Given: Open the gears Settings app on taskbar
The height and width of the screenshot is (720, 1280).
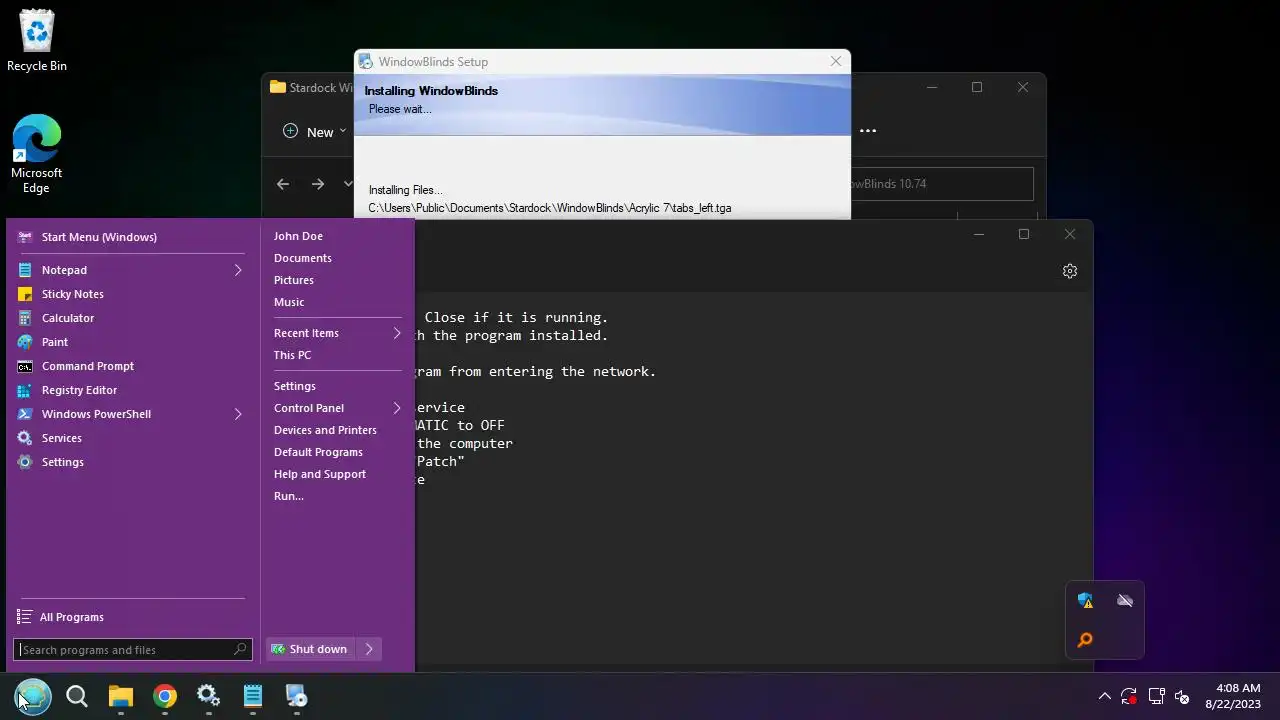Looking at the screenshot, I should (x=209, y=696).
